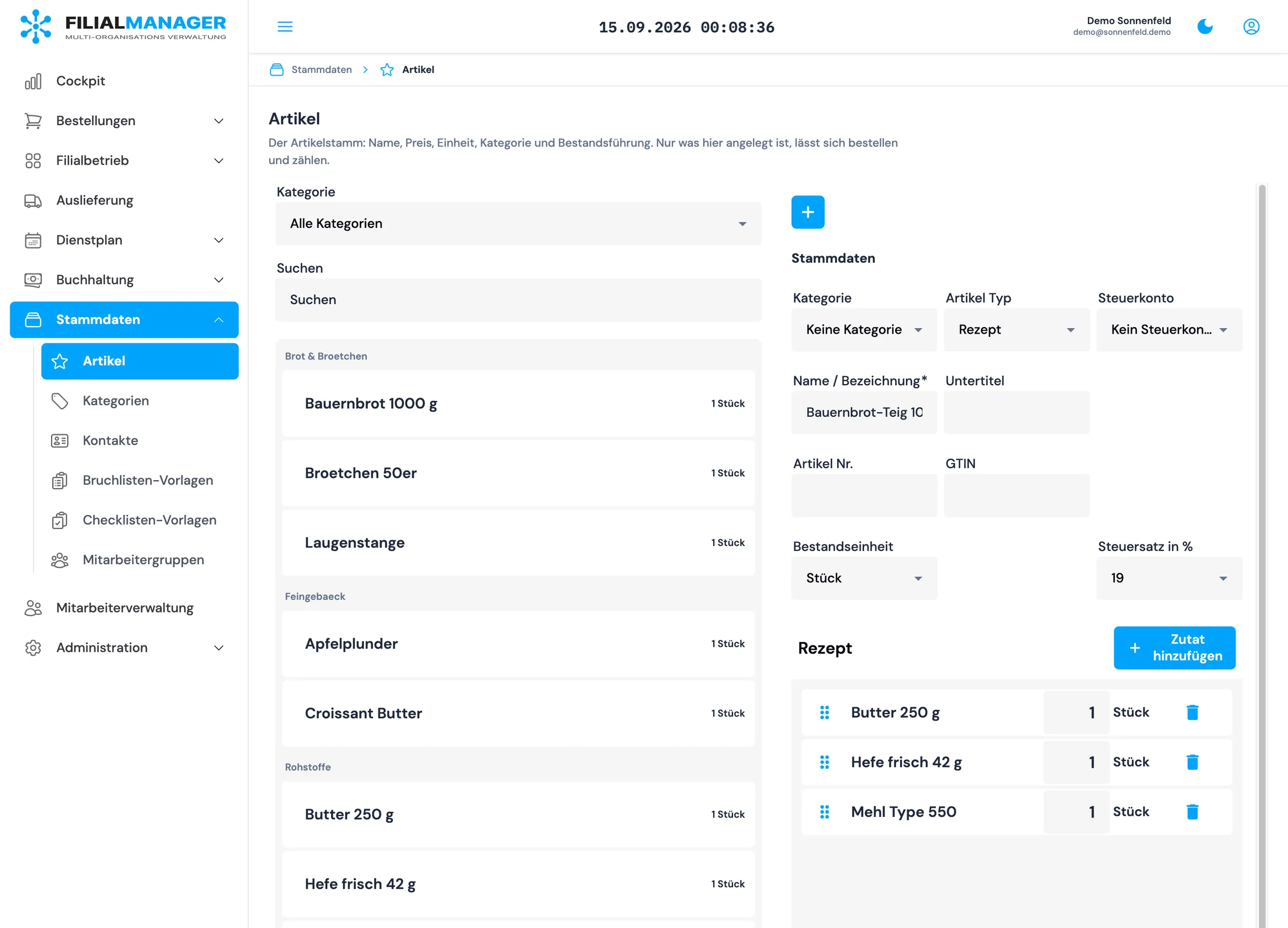Click the Bestellungen cart icon
This screenshot has width=1288, height=928.
coord(33,121)
